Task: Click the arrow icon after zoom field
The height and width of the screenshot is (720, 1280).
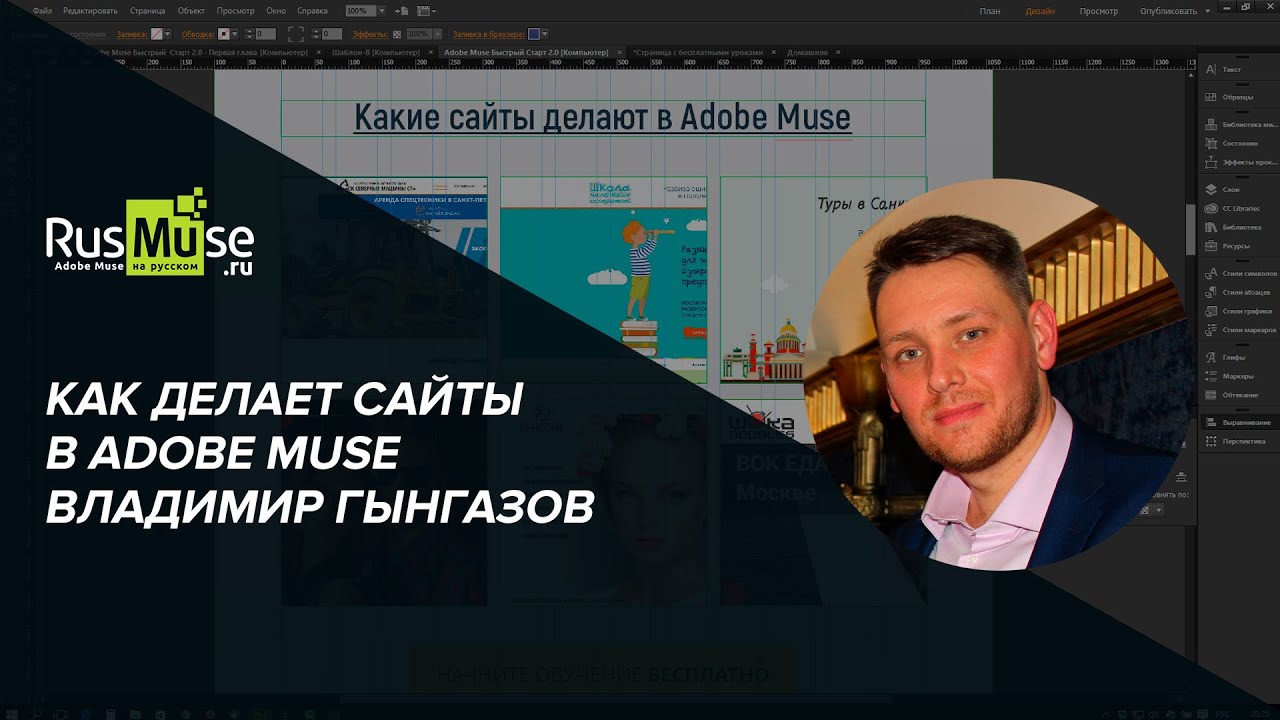Action: point(402,11)
